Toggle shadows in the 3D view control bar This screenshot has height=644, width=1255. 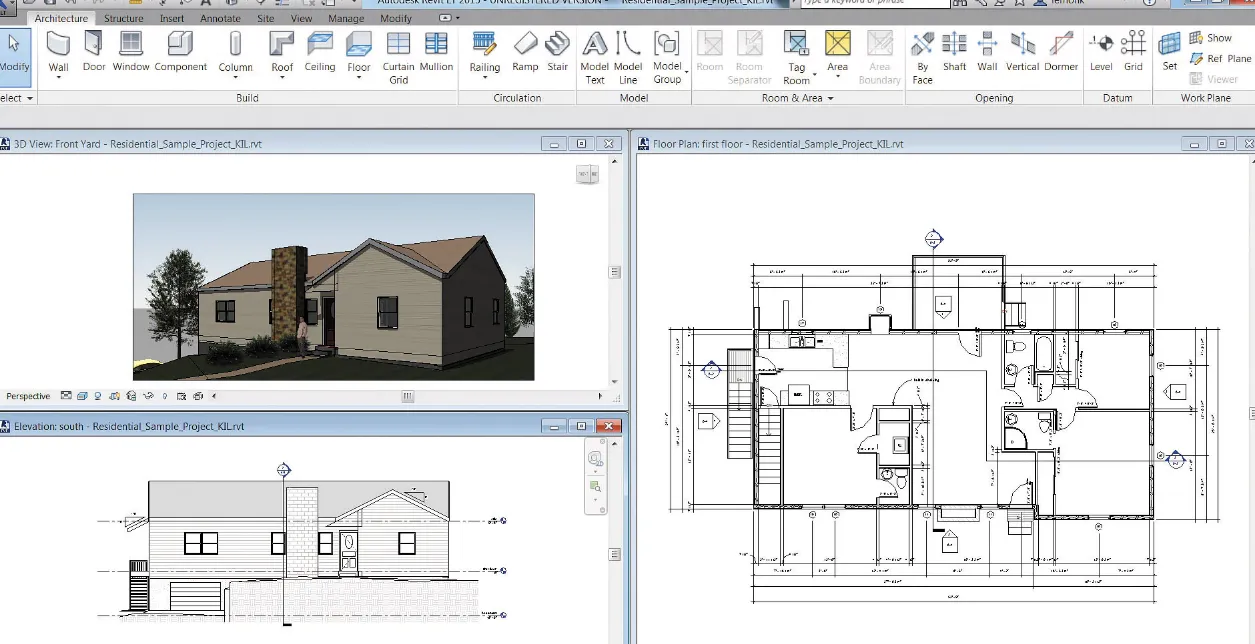114,394
